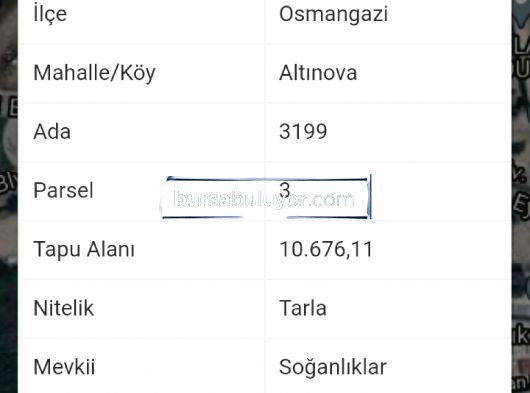Click the Tapu Alanı label
Image resolution: width=530 pixels, height=393 pixels.
pyautogui.click(x=84, y=249)
